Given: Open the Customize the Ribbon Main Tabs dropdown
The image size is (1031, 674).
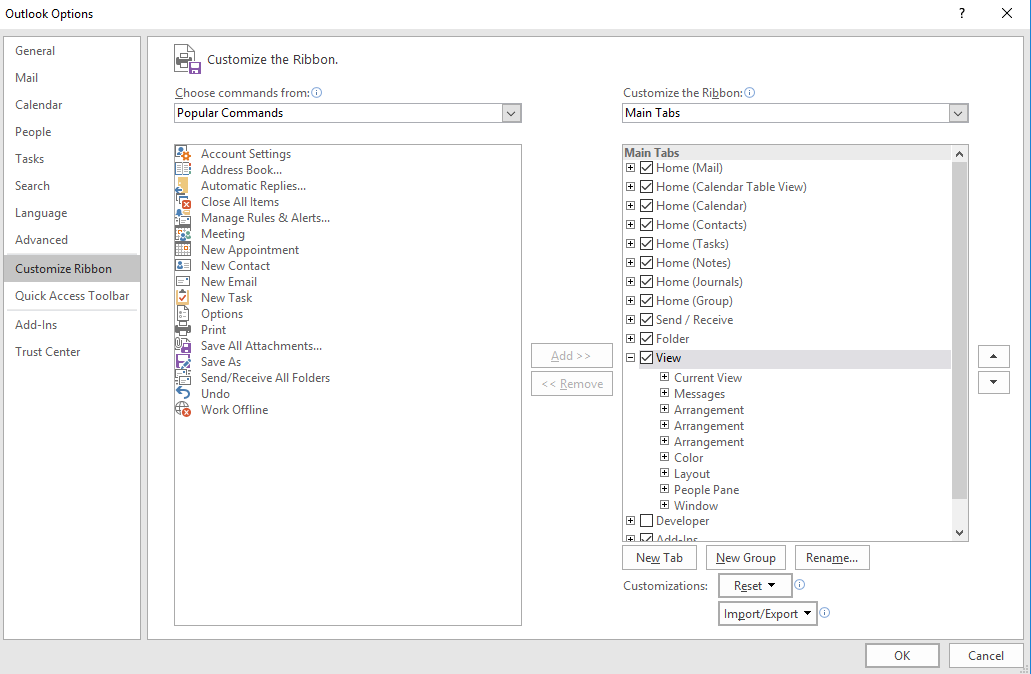Looking at the screenshot, I should (958, 113).
